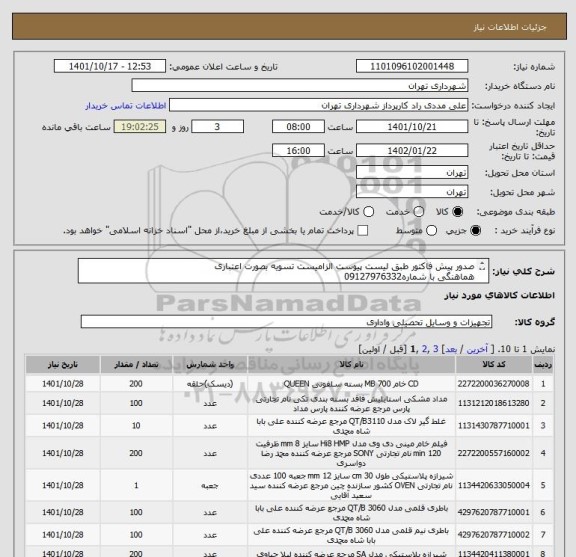Select the شیرازه پلاستیکی OVEN item name
576x557 pixels.
pos(351,486)
